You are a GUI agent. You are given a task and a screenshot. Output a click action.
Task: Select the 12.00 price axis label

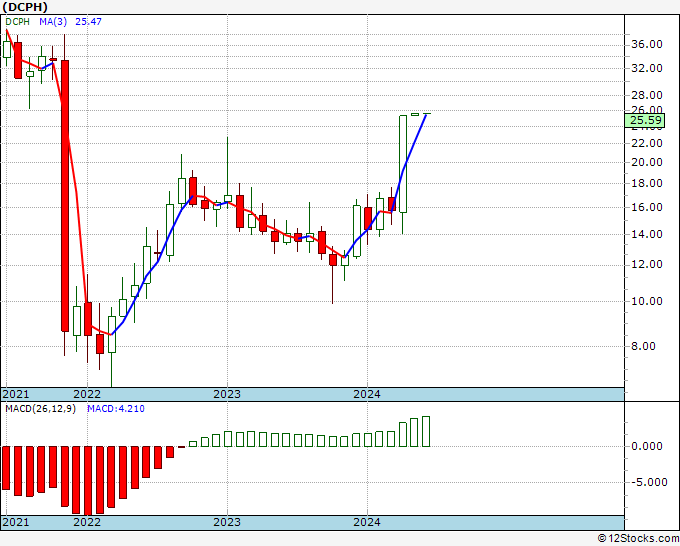click(647, 264)
